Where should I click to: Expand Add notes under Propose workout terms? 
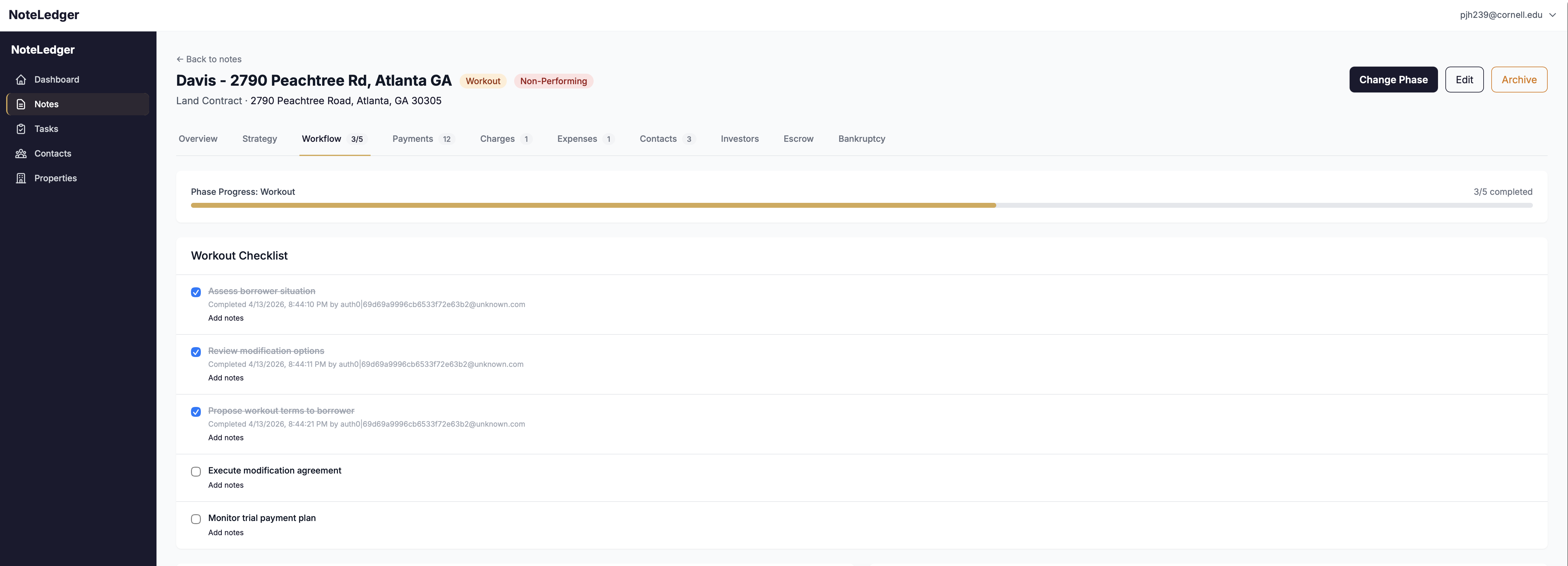(226, 437)
